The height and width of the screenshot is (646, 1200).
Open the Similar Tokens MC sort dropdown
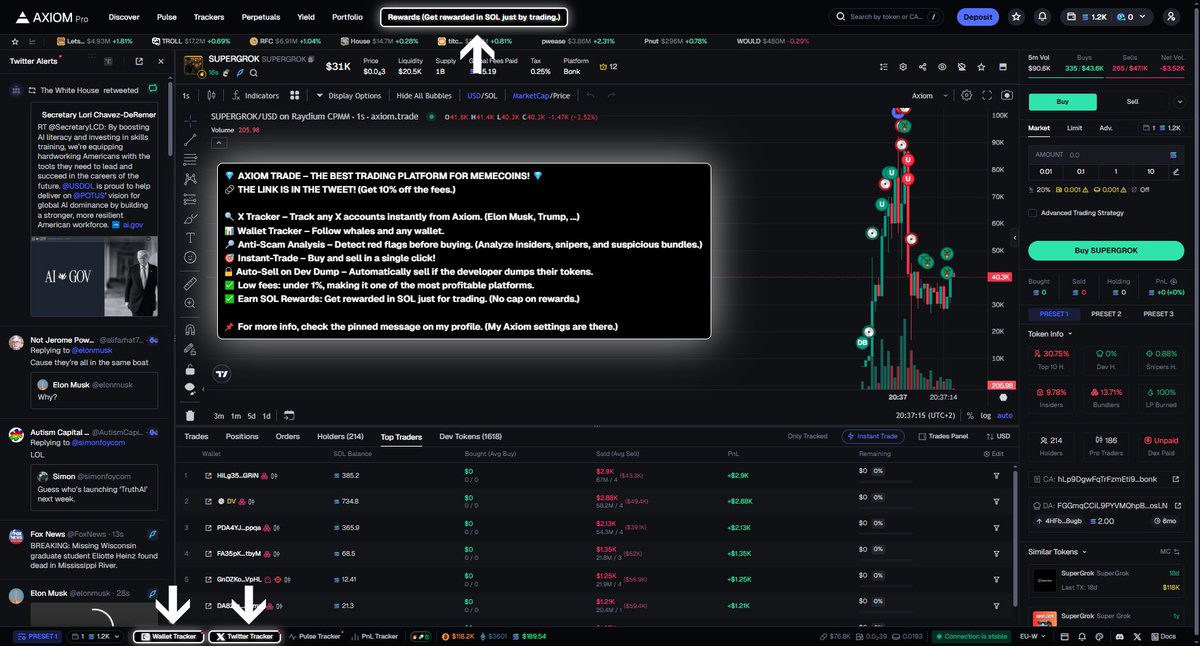[x=1169, y=551]
